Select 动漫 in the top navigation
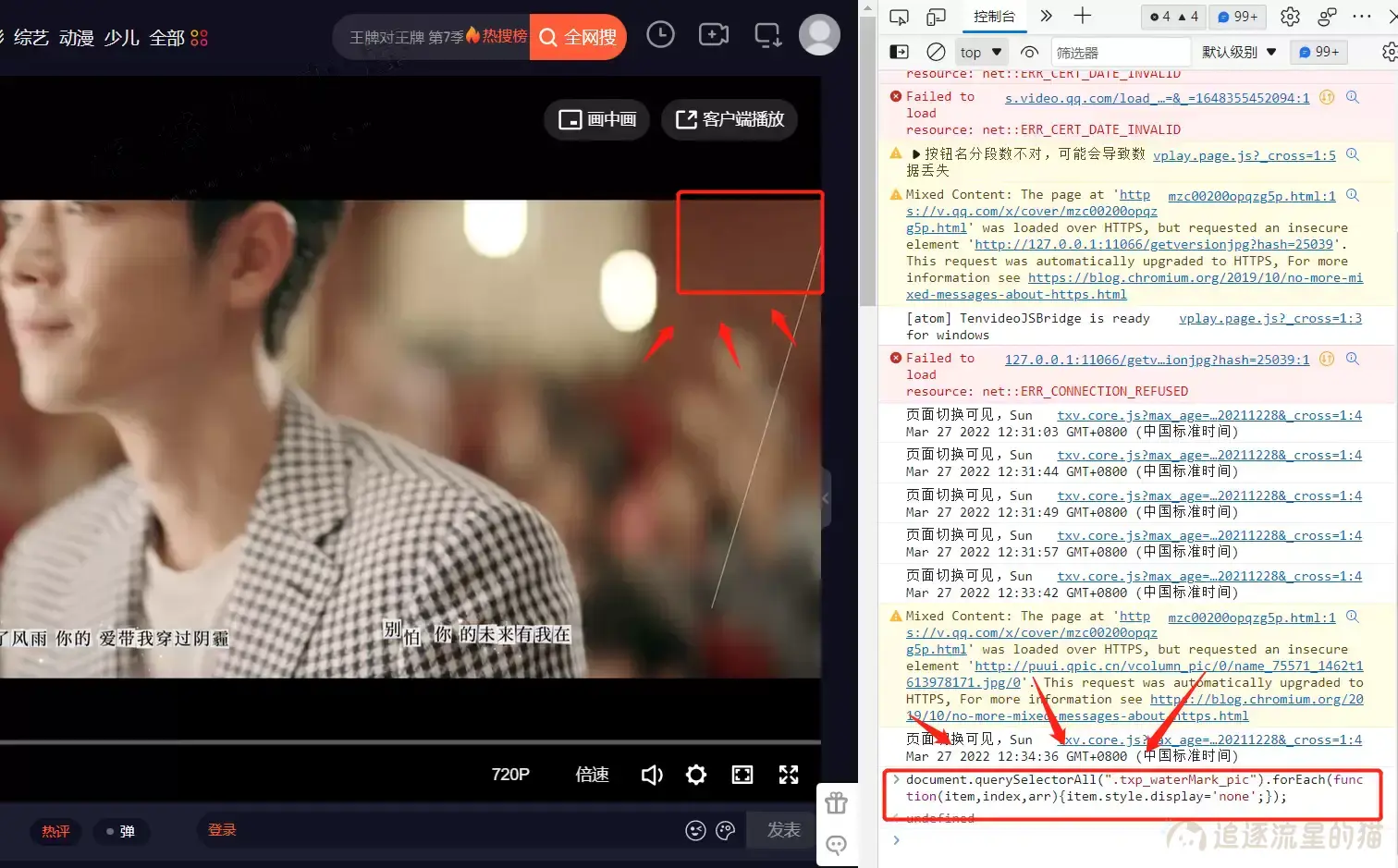1398x868 pixels. pos(77,38)
